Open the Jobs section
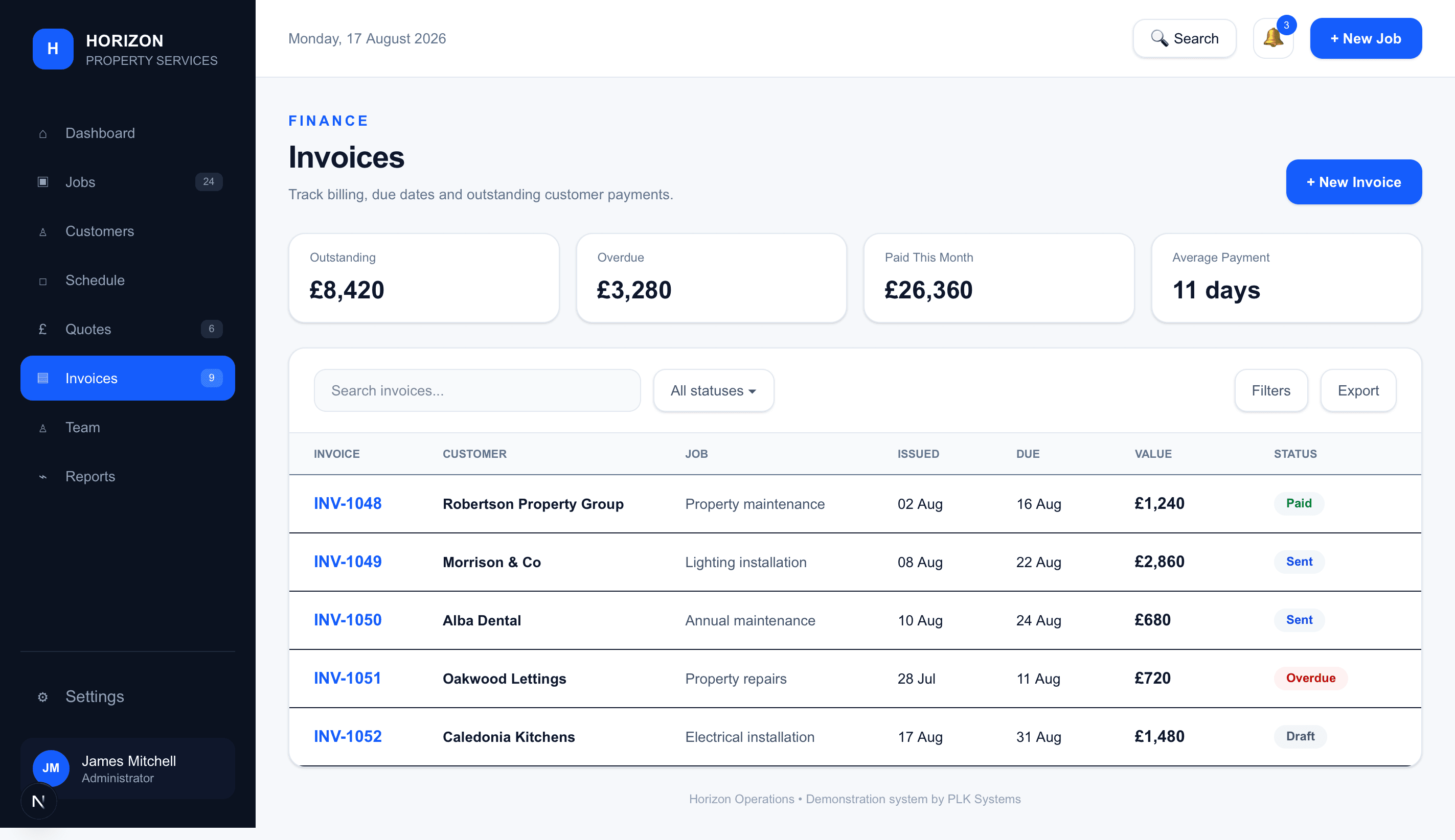The height and width of the screenshot is (840, 1455). pos(127,182)
